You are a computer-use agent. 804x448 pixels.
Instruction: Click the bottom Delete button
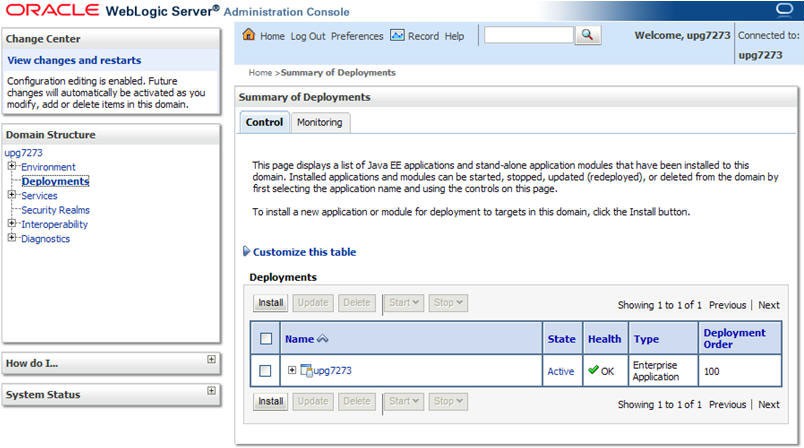pyautogui.click(x=357, y=401)
